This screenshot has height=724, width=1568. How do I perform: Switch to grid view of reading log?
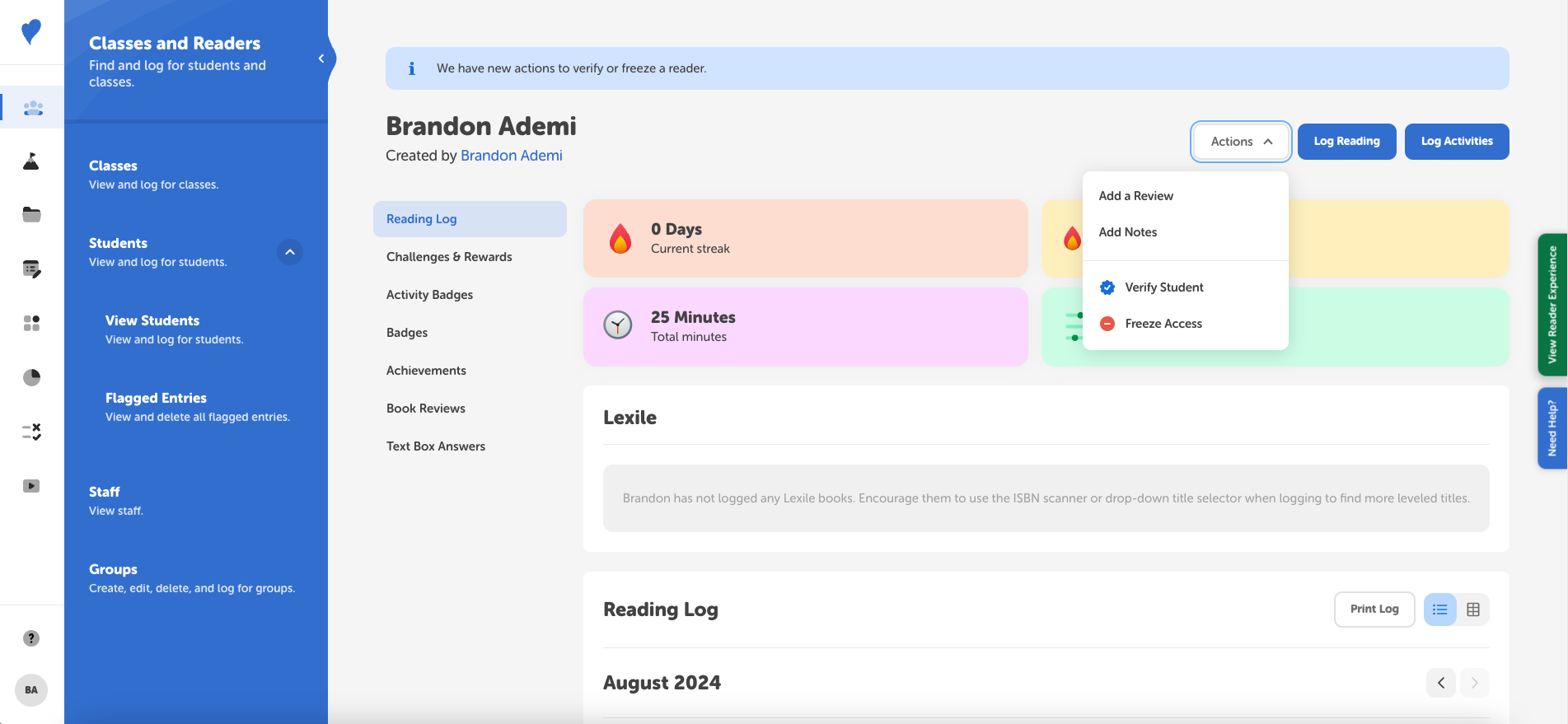click(x=1473, y=610)
